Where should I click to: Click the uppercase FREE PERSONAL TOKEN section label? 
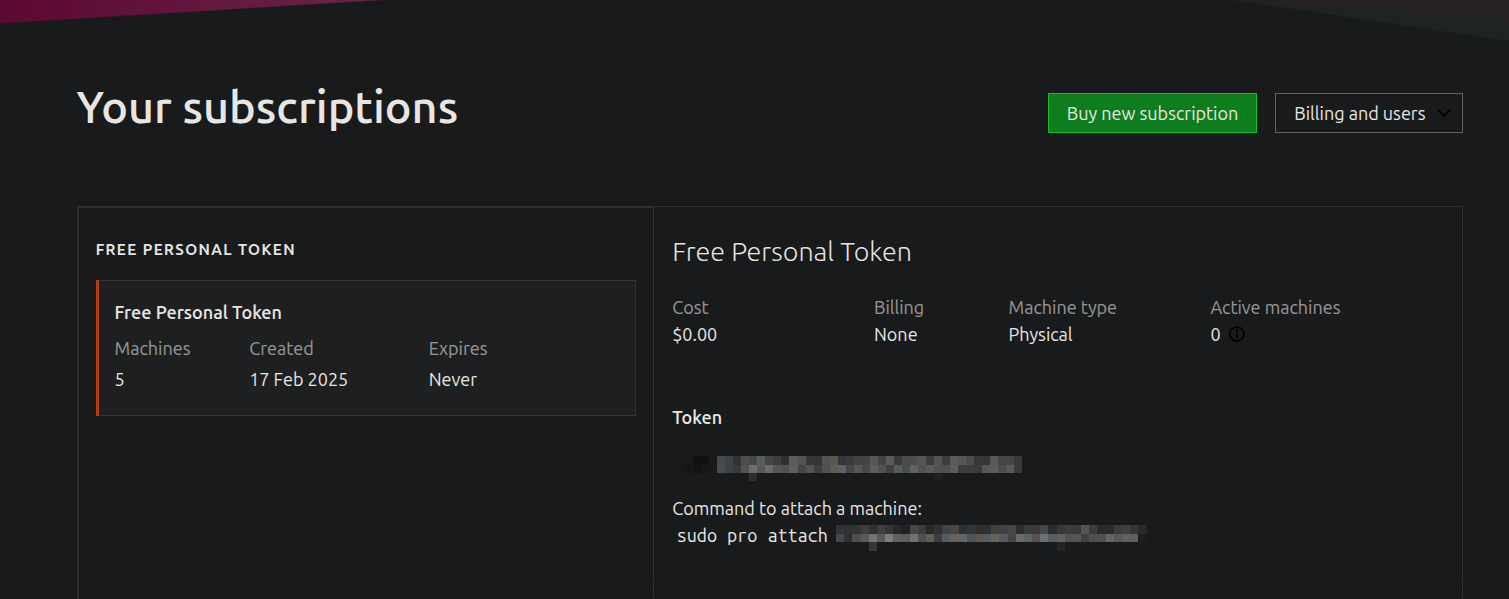pyautogui.click(x=195, y=249)
